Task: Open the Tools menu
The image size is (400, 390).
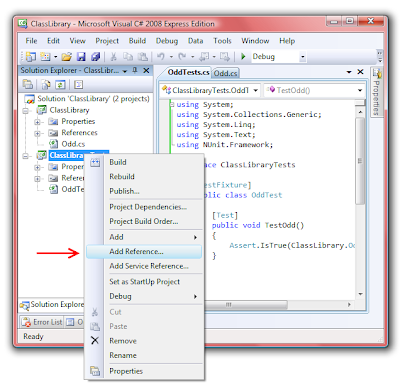Action: [222, 41]
